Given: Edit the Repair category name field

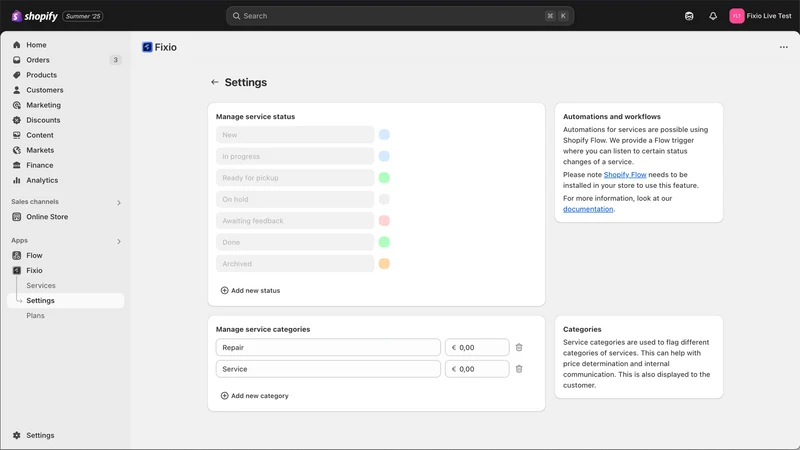Looking at the screenshot, I should [x=328, y=347].
